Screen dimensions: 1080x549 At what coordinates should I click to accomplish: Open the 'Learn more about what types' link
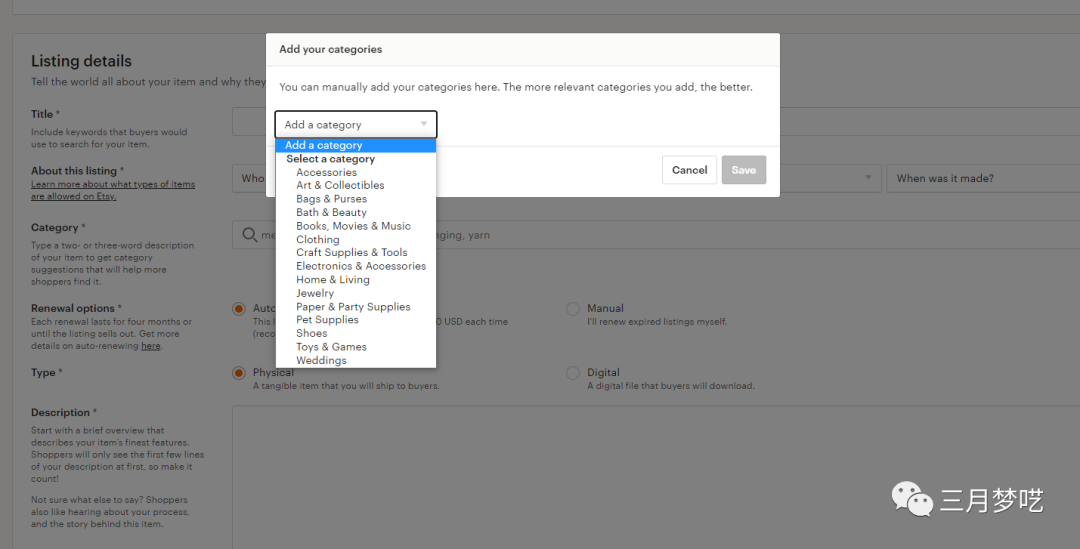[113, 190]
